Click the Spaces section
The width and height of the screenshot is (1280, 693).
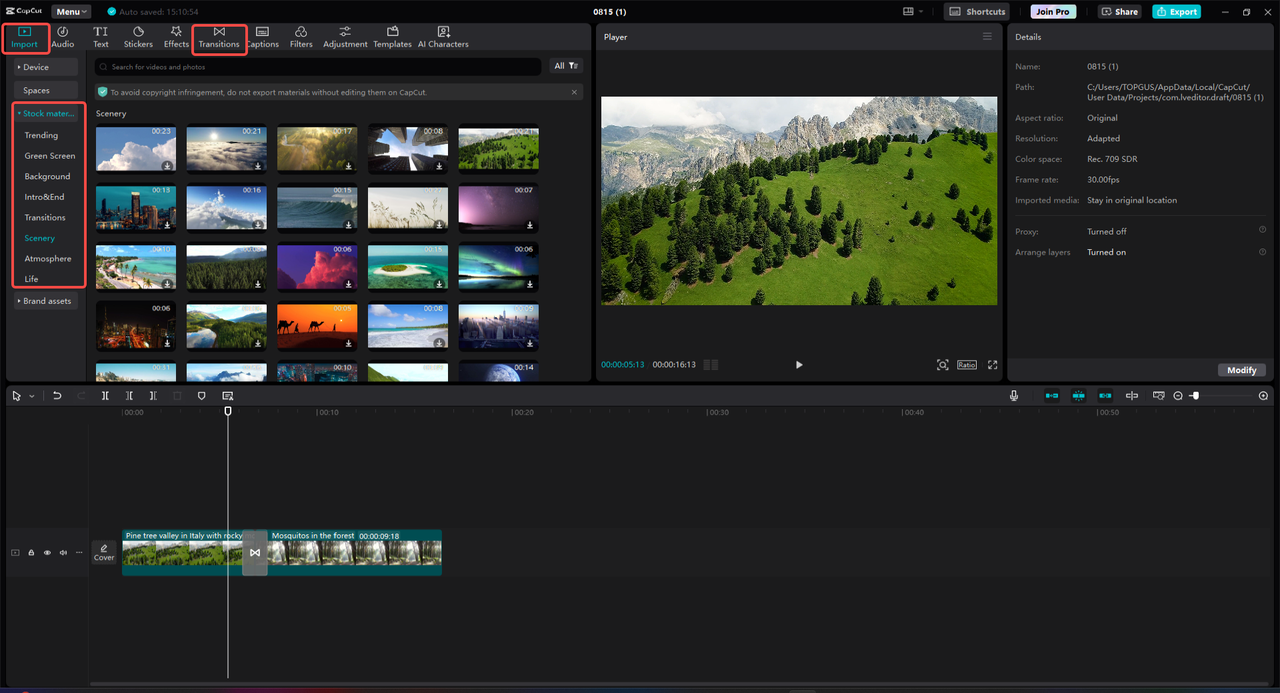46,90
